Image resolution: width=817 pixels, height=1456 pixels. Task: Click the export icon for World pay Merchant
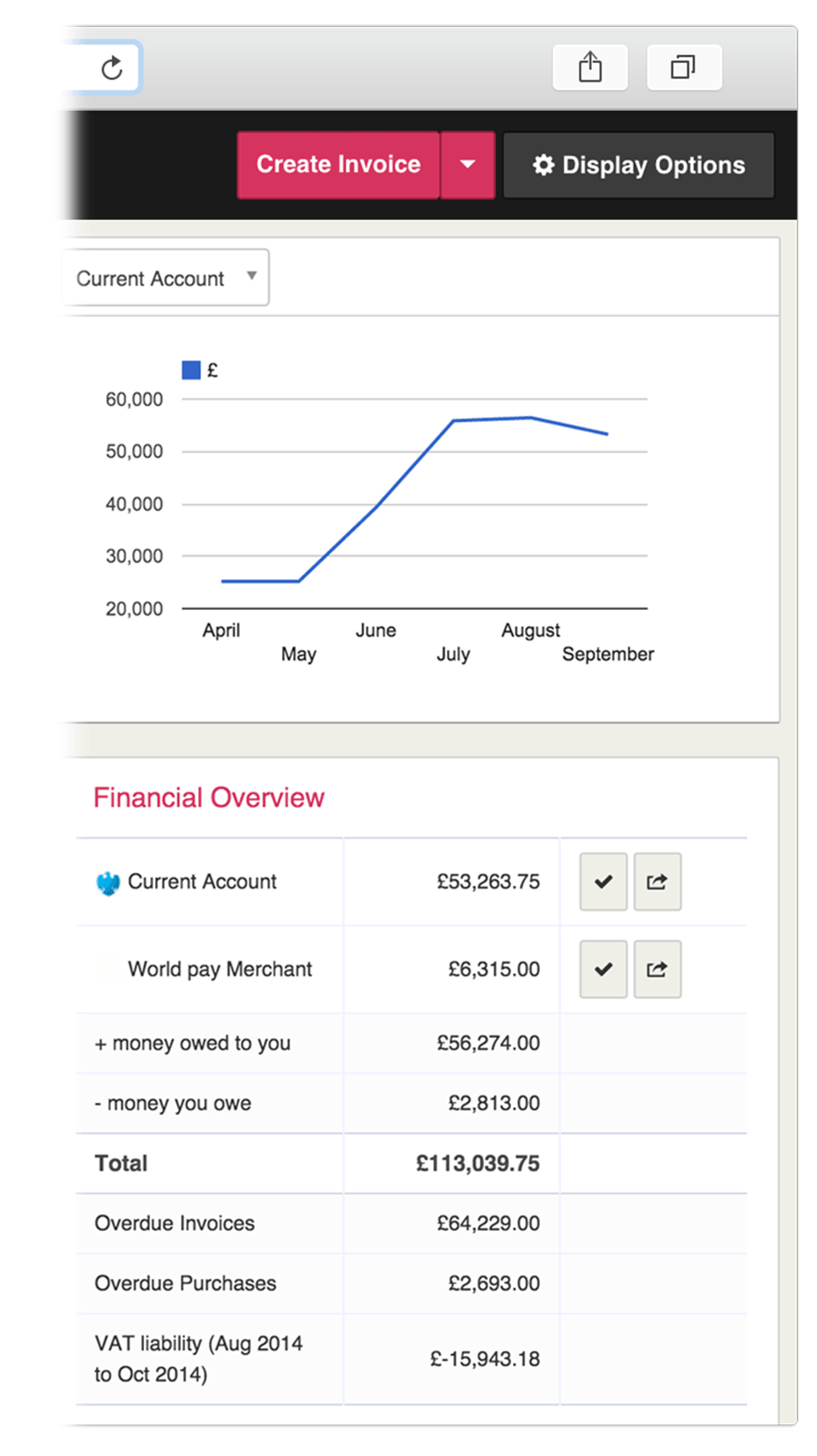click(657, 970)
